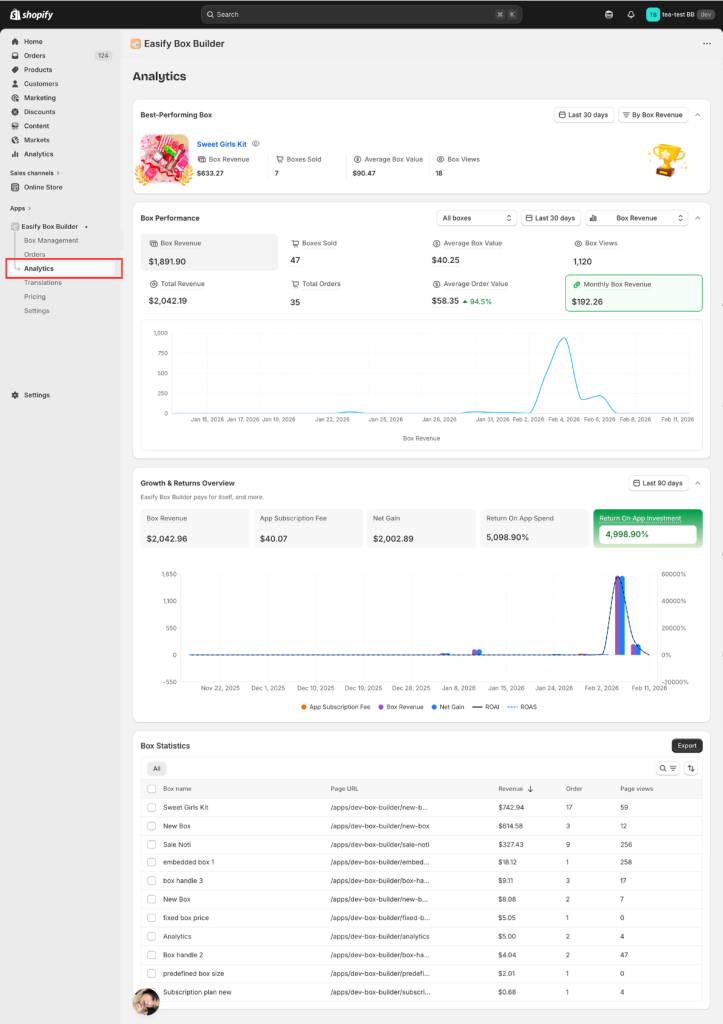The height and width of the screenshot is (1024, 723).
Task: Click the eye icon next to Sweet Girls Kit
Action: [256, 144]
